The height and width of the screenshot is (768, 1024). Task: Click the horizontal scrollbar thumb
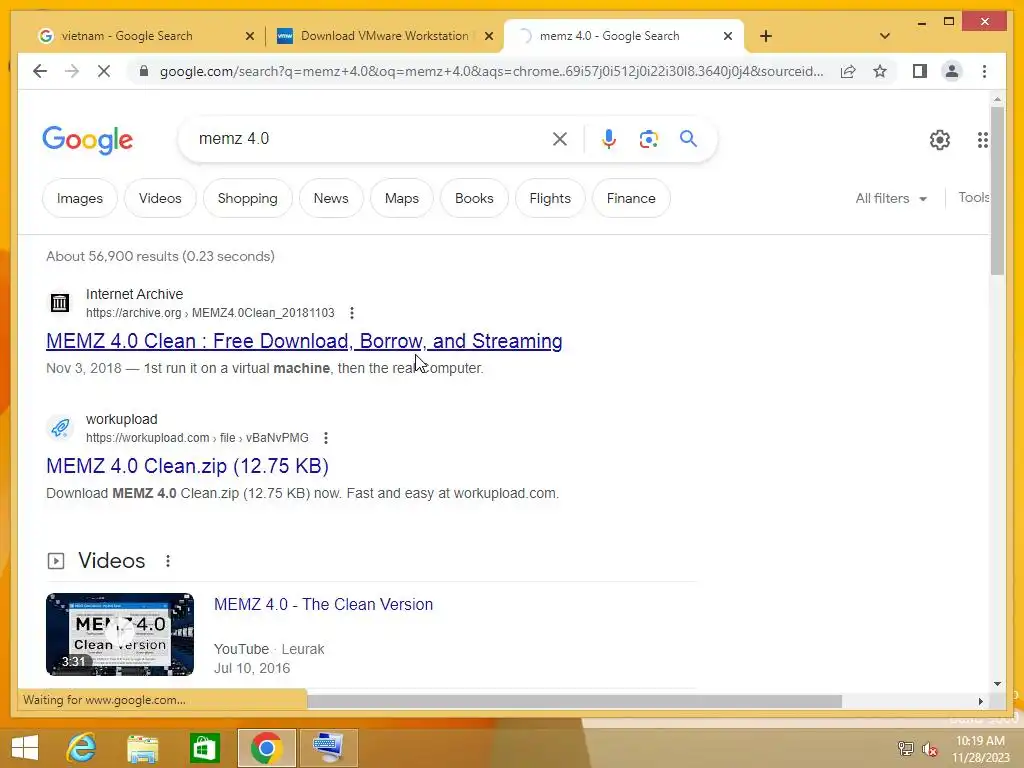575,701
